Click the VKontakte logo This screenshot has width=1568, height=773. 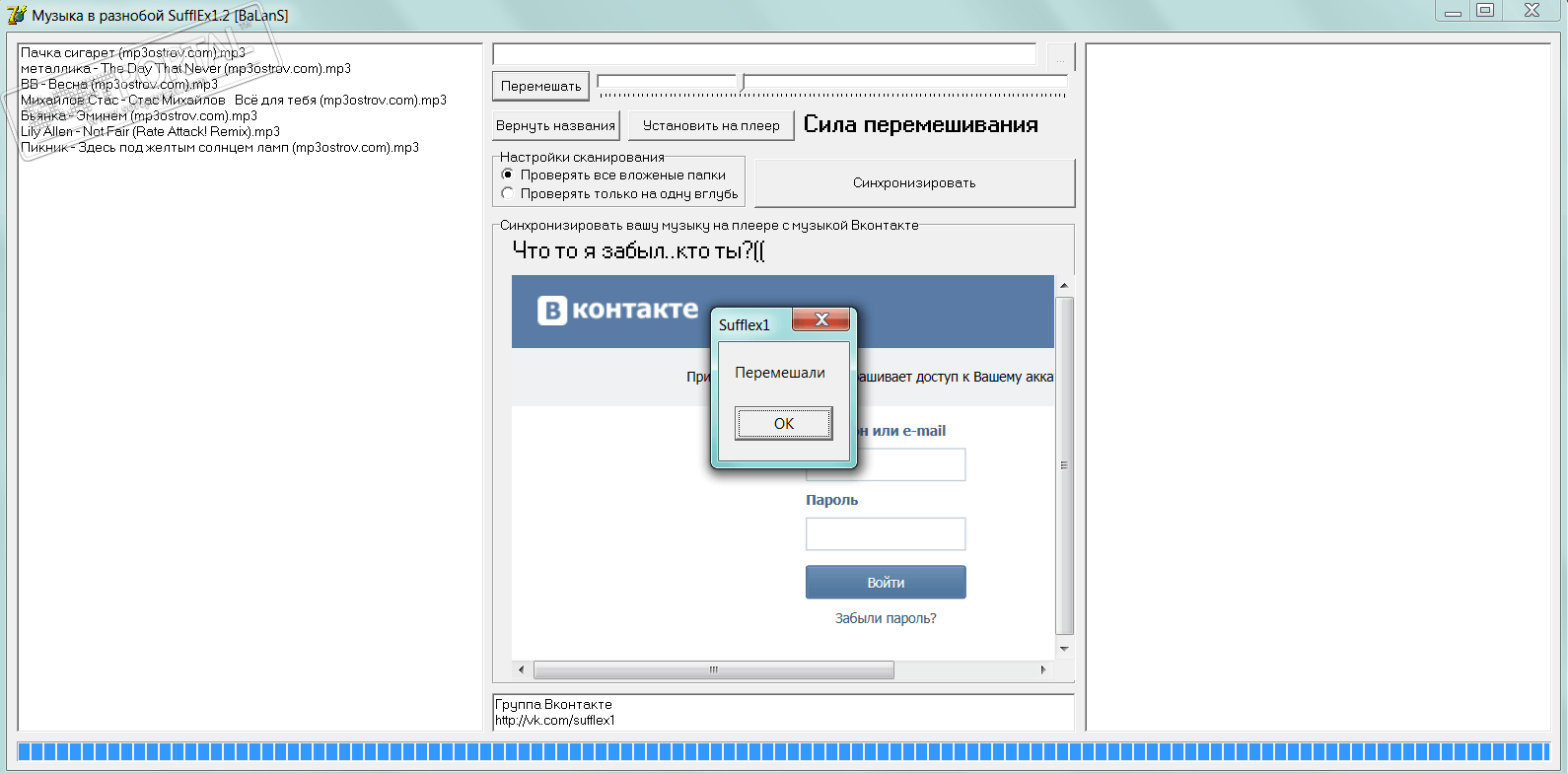617,311
